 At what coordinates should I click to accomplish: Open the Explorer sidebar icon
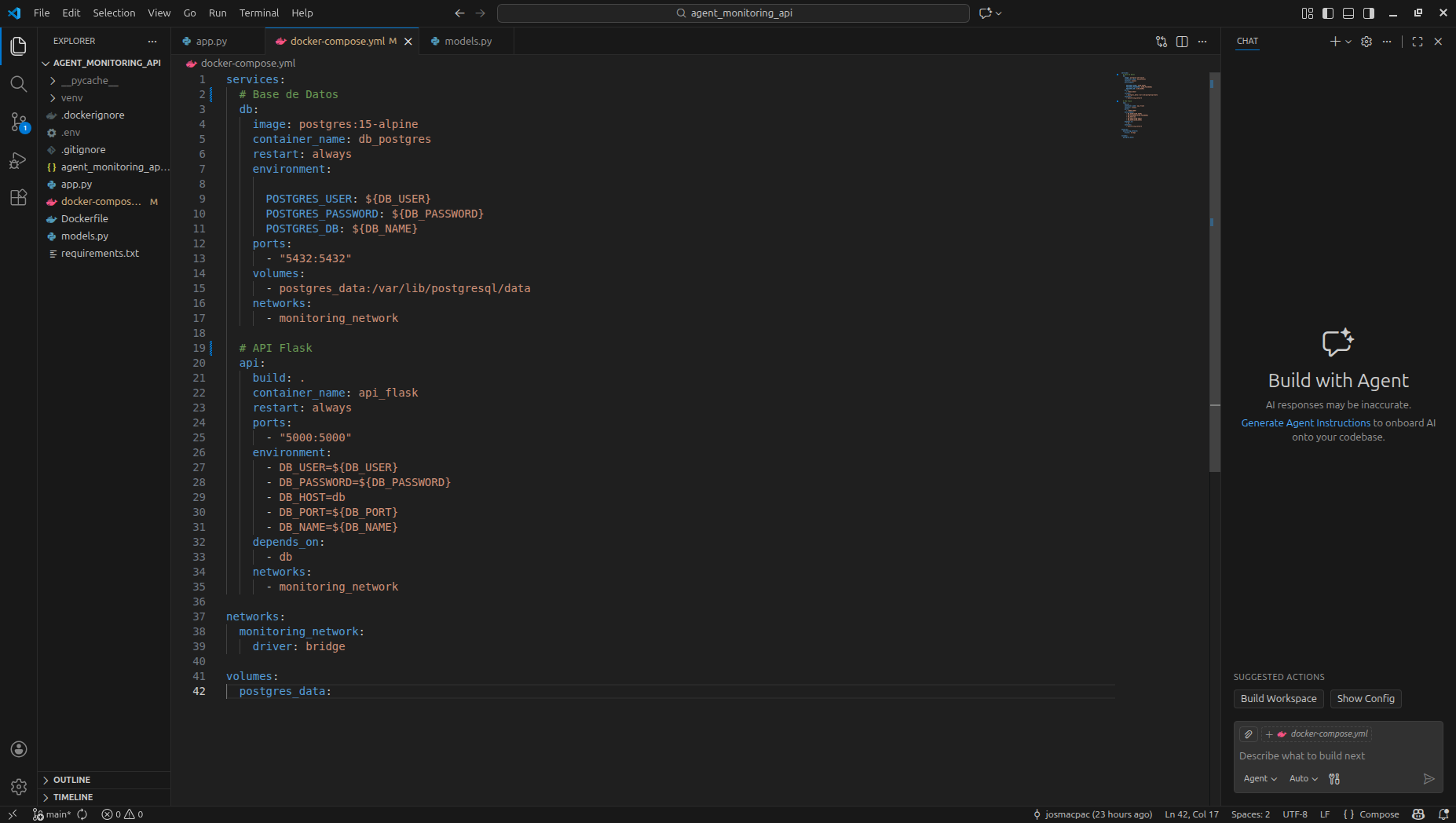pyautogui.click(x=19, y=46)
